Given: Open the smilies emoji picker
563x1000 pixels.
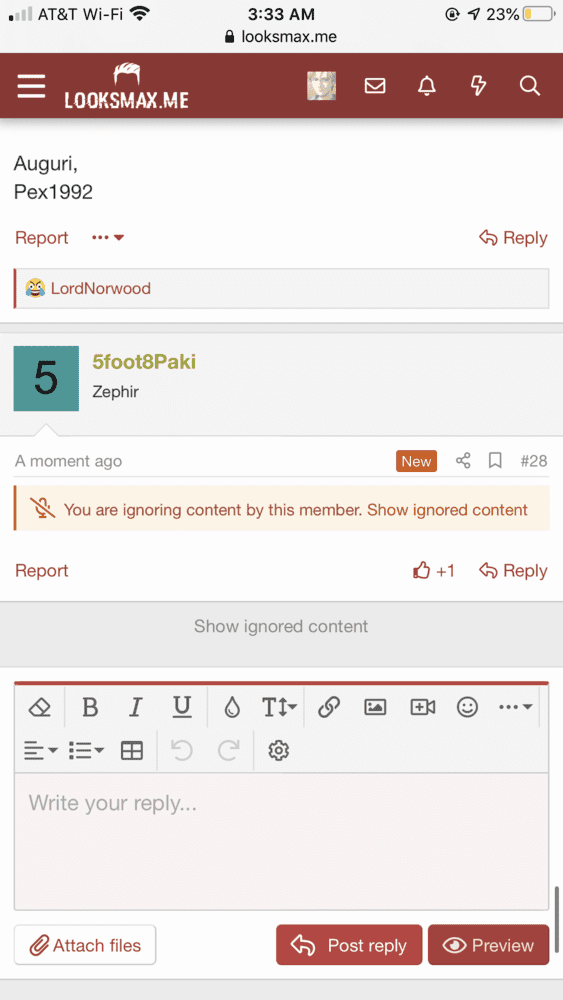Looking at the screenshot, I should [467, 707].
